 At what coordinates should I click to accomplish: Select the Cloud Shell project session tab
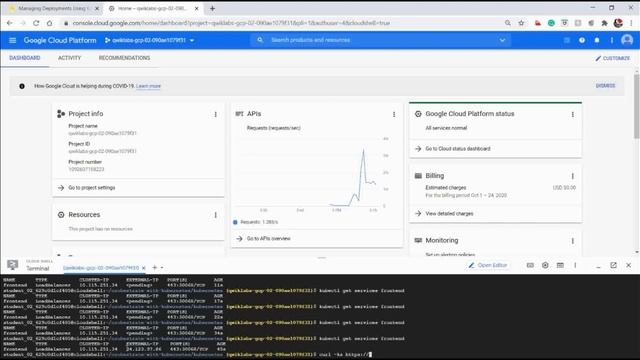point(101,268)
